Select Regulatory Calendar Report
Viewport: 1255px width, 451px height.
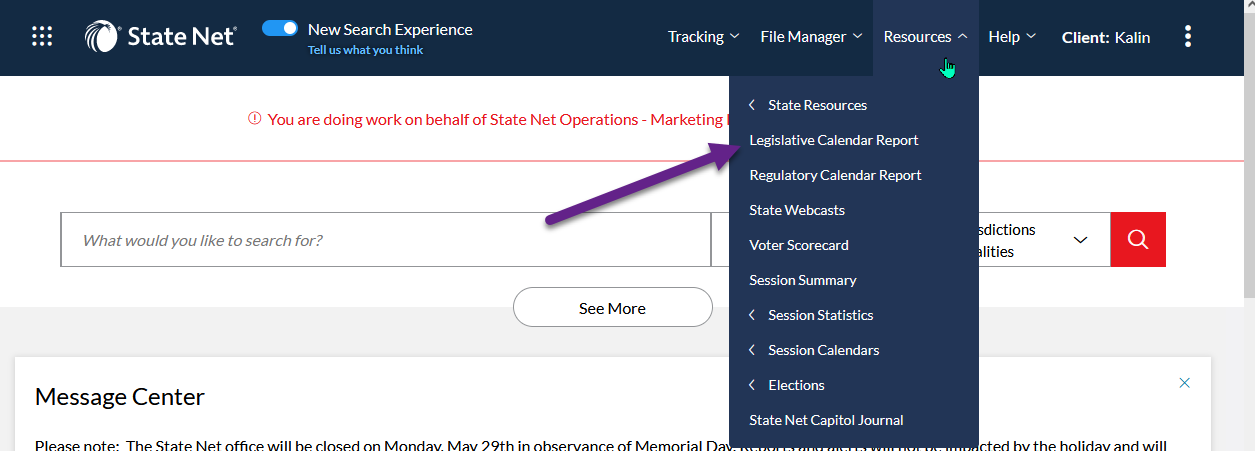pyautogui.click(x=835, y=175)
